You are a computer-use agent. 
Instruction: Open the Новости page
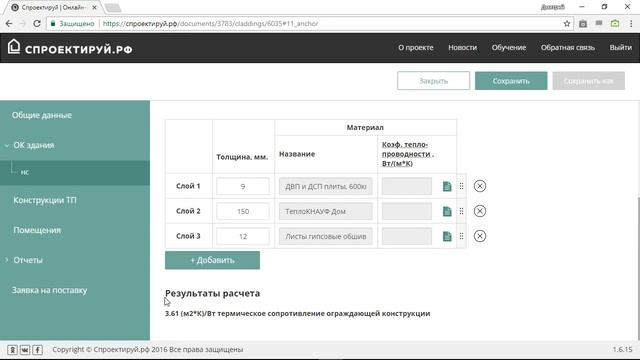[462, 48]
